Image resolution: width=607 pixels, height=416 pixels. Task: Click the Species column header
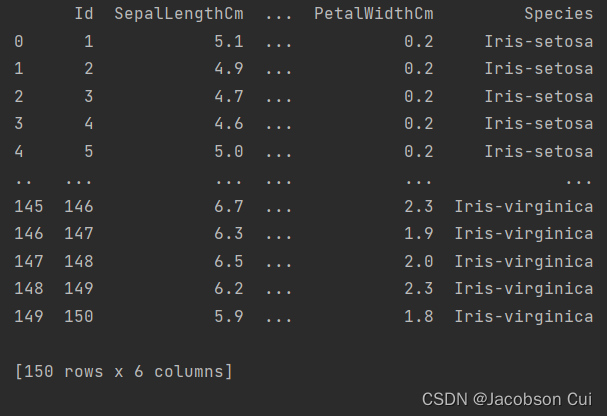point(559,14)
